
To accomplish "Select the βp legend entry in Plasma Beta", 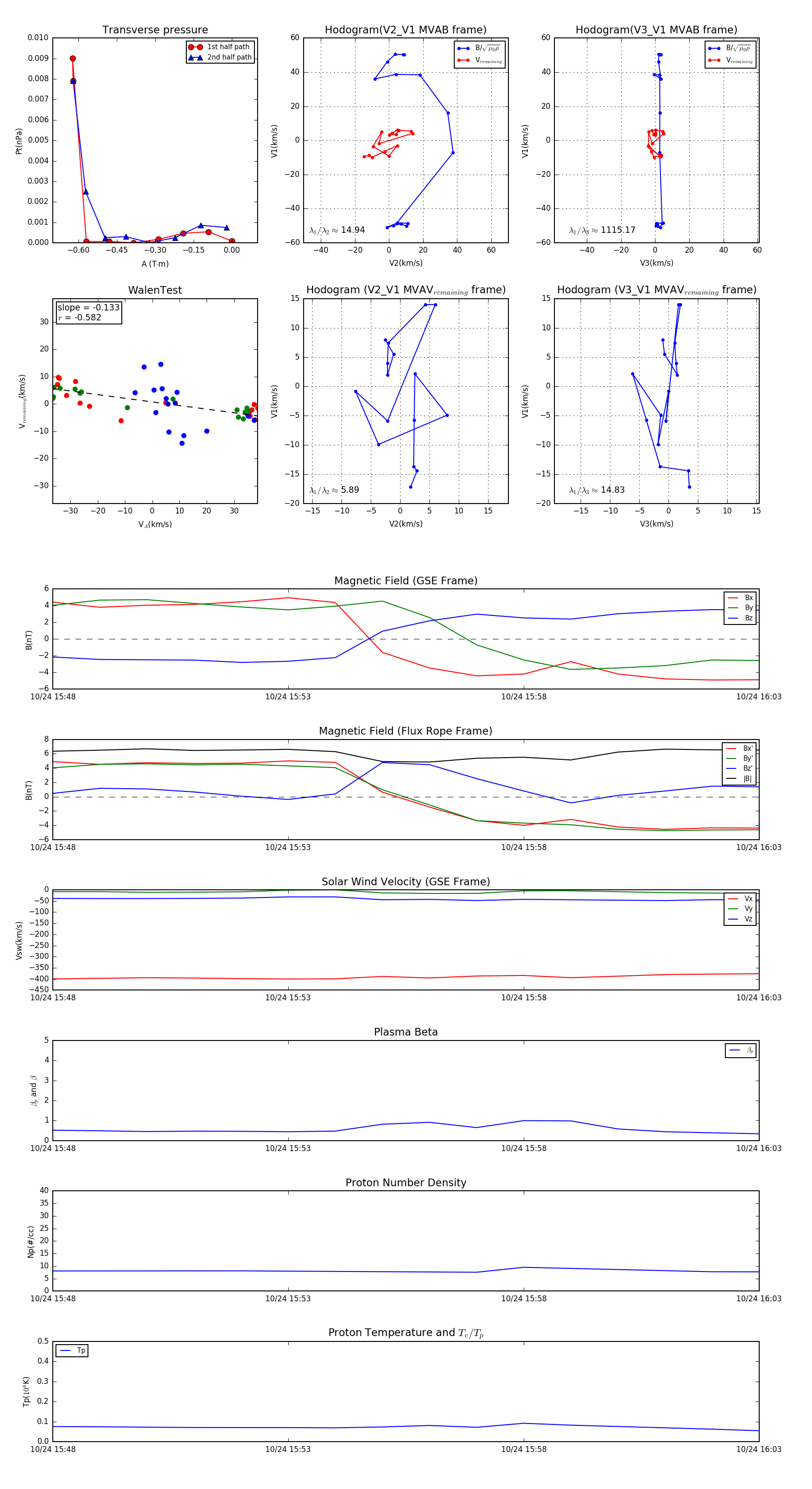I will coord(742,1050).
